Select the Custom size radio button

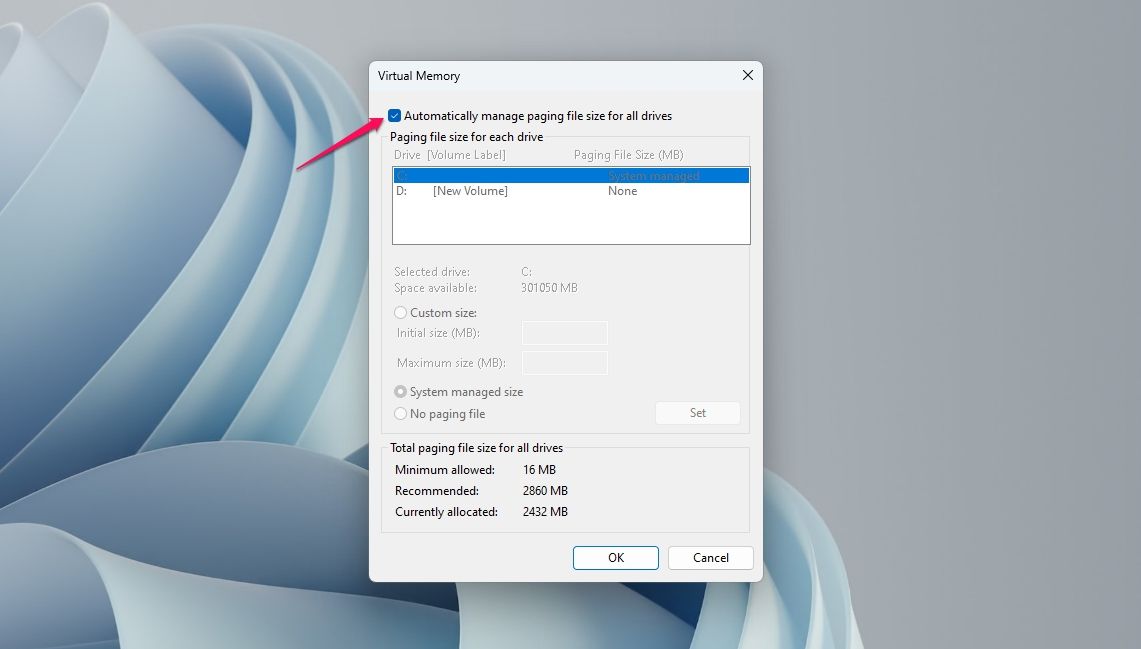click(400, 312)
